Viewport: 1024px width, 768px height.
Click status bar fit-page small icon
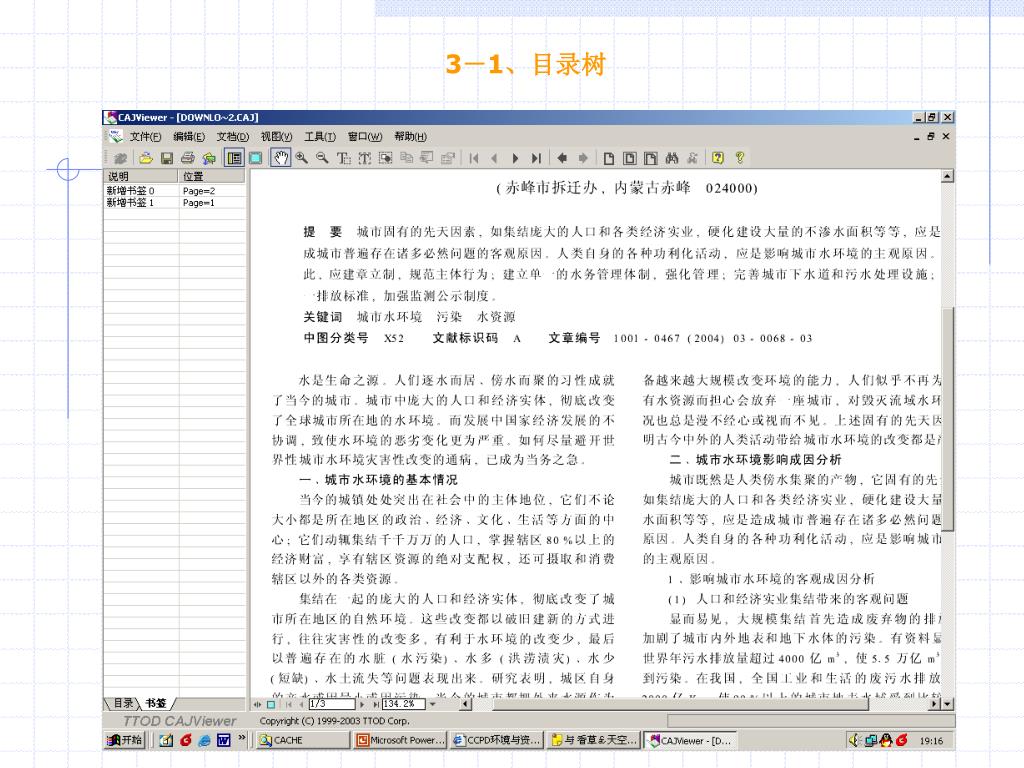tap(271, 704)
